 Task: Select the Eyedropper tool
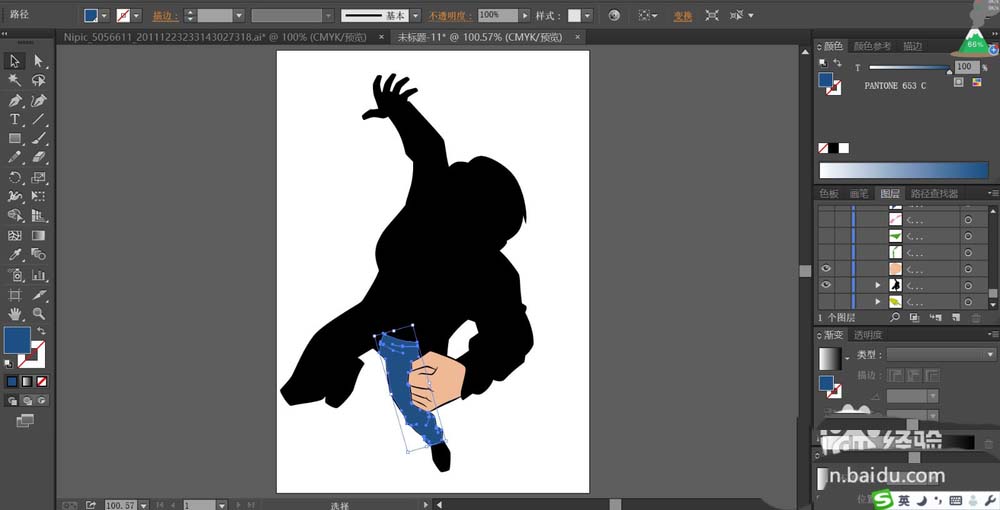pos(15,255)
